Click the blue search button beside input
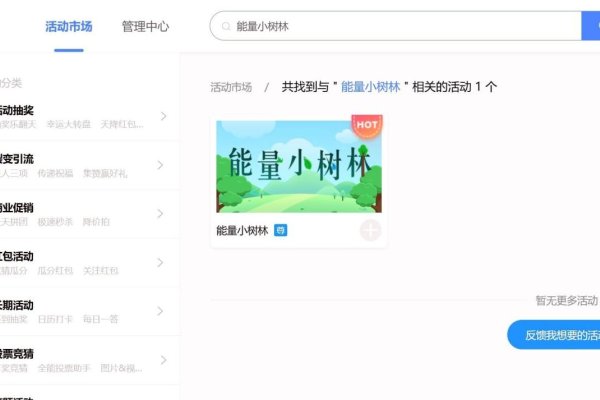 (591, 26)
